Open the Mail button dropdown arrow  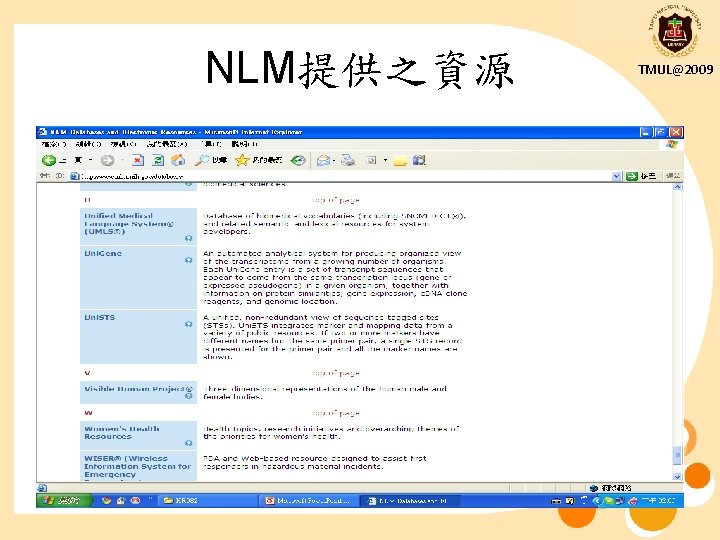click(334, 160)
